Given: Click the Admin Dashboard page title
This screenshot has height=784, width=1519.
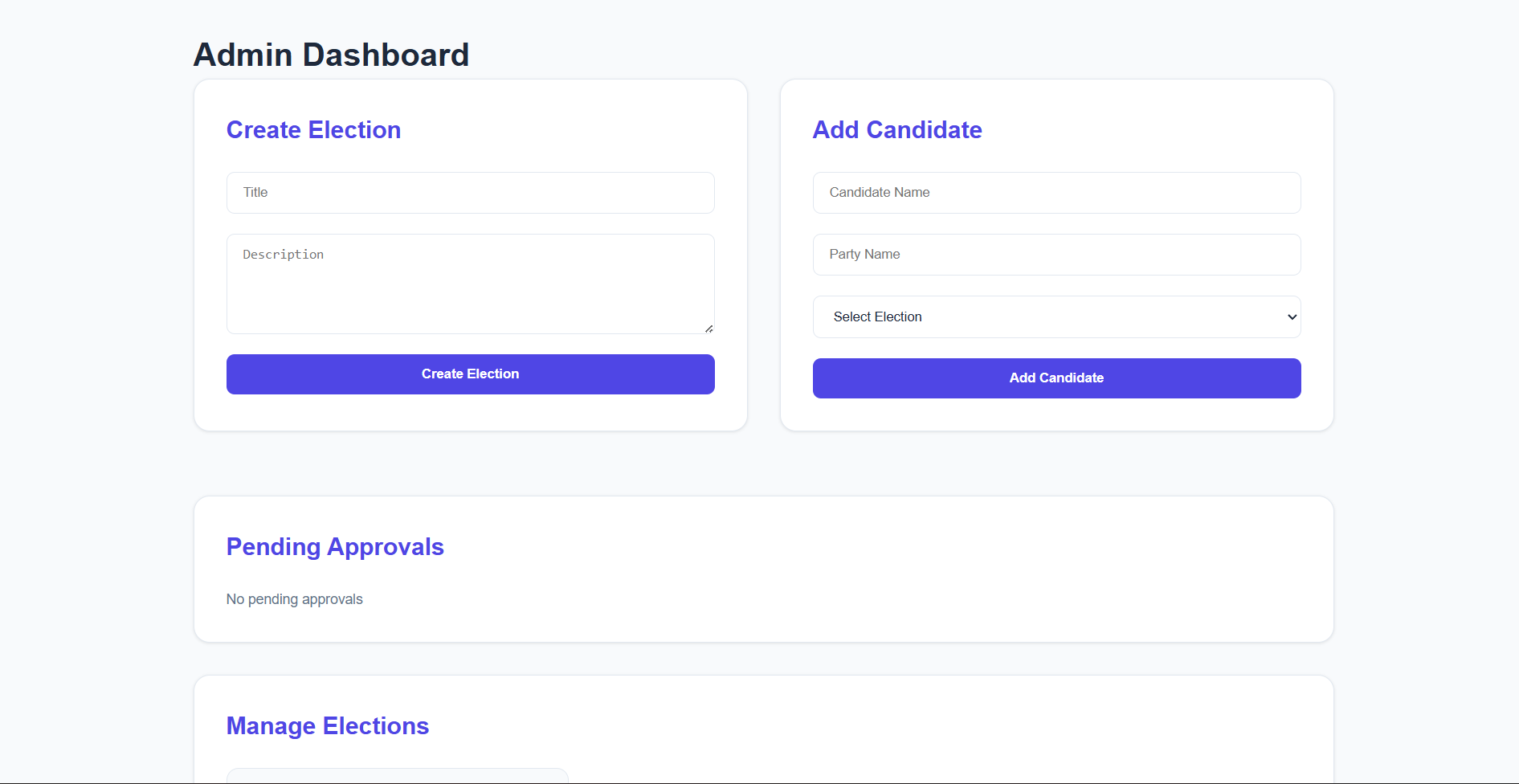Looking at the screenshot, I should tap(331, 54).
